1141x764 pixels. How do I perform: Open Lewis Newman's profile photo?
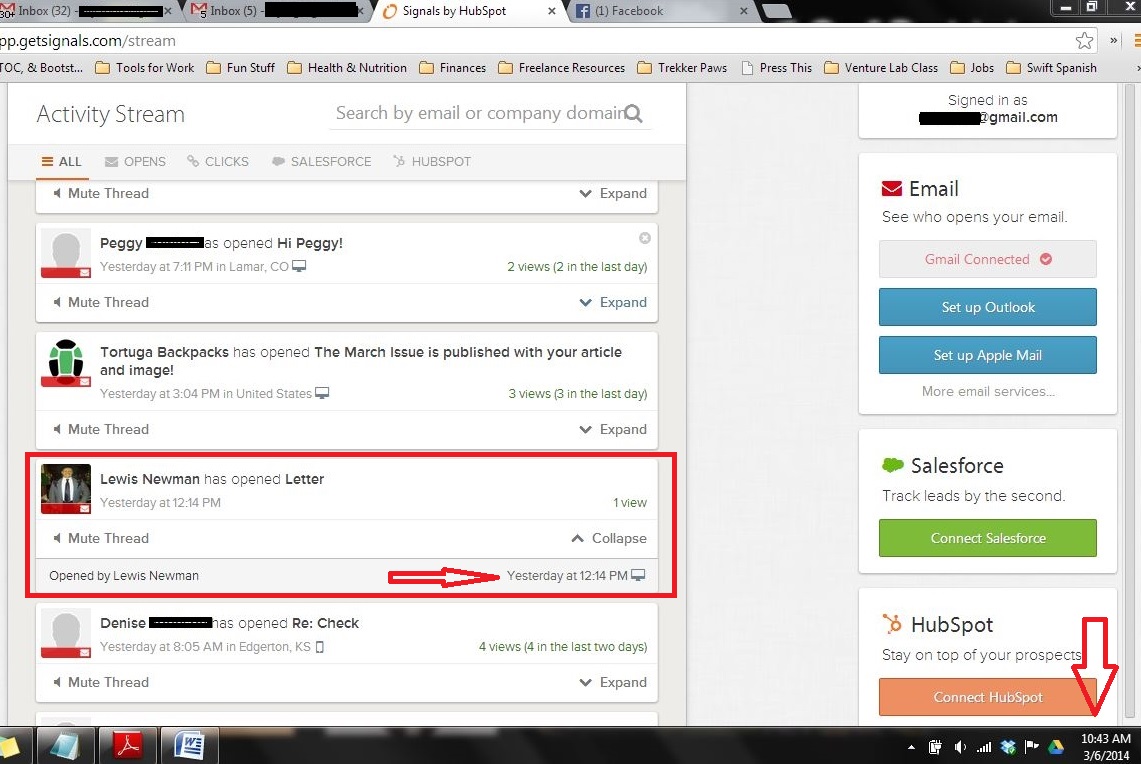(x=65, y=489)
